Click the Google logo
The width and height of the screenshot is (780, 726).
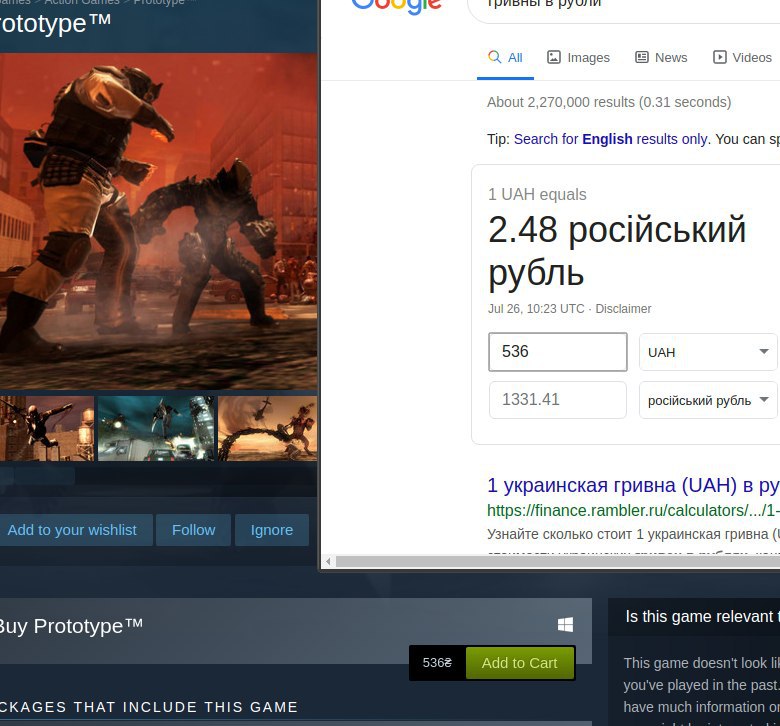coord(396,6)
